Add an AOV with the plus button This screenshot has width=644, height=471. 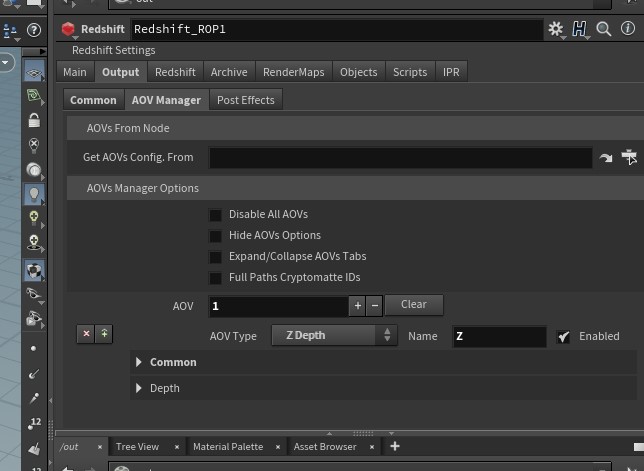tap(357, 306)
